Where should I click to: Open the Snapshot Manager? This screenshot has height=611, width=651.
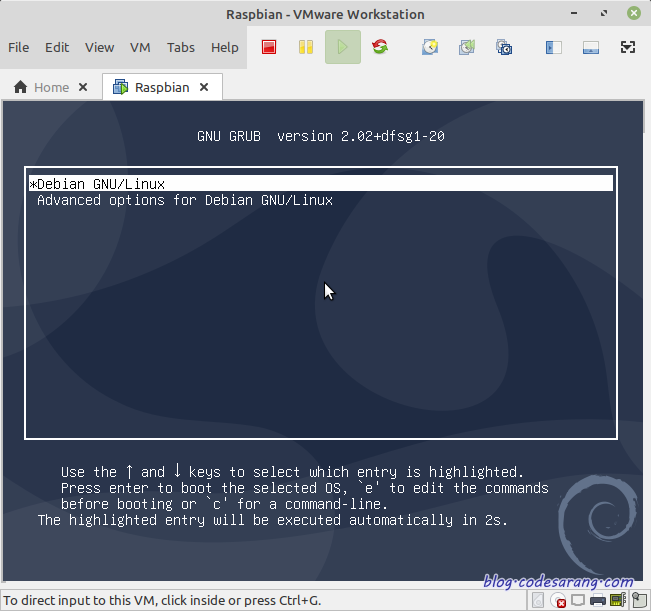pos(504,47)
